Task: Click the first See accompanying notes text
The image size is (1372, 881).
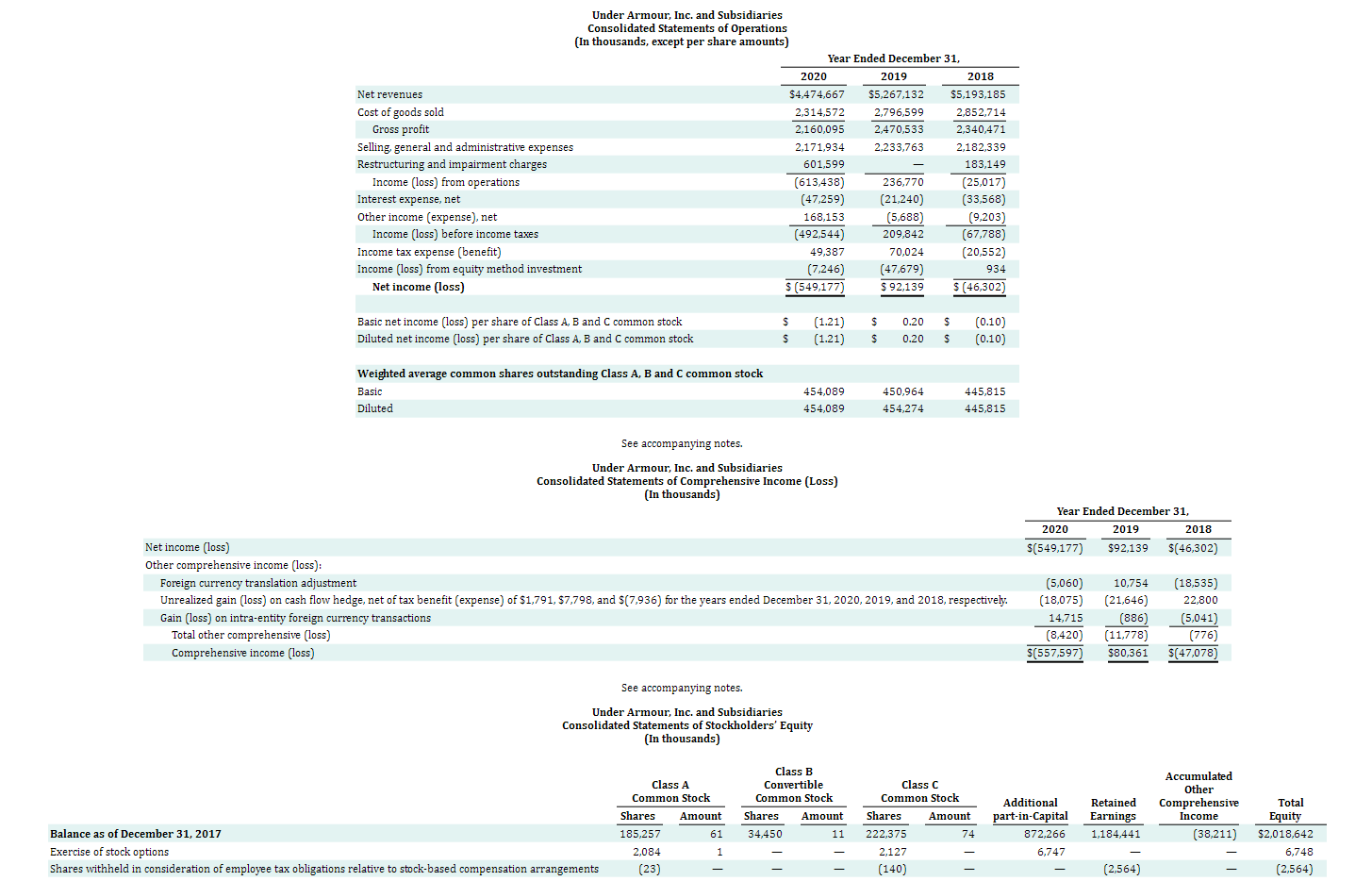Action: pos(682,442)
